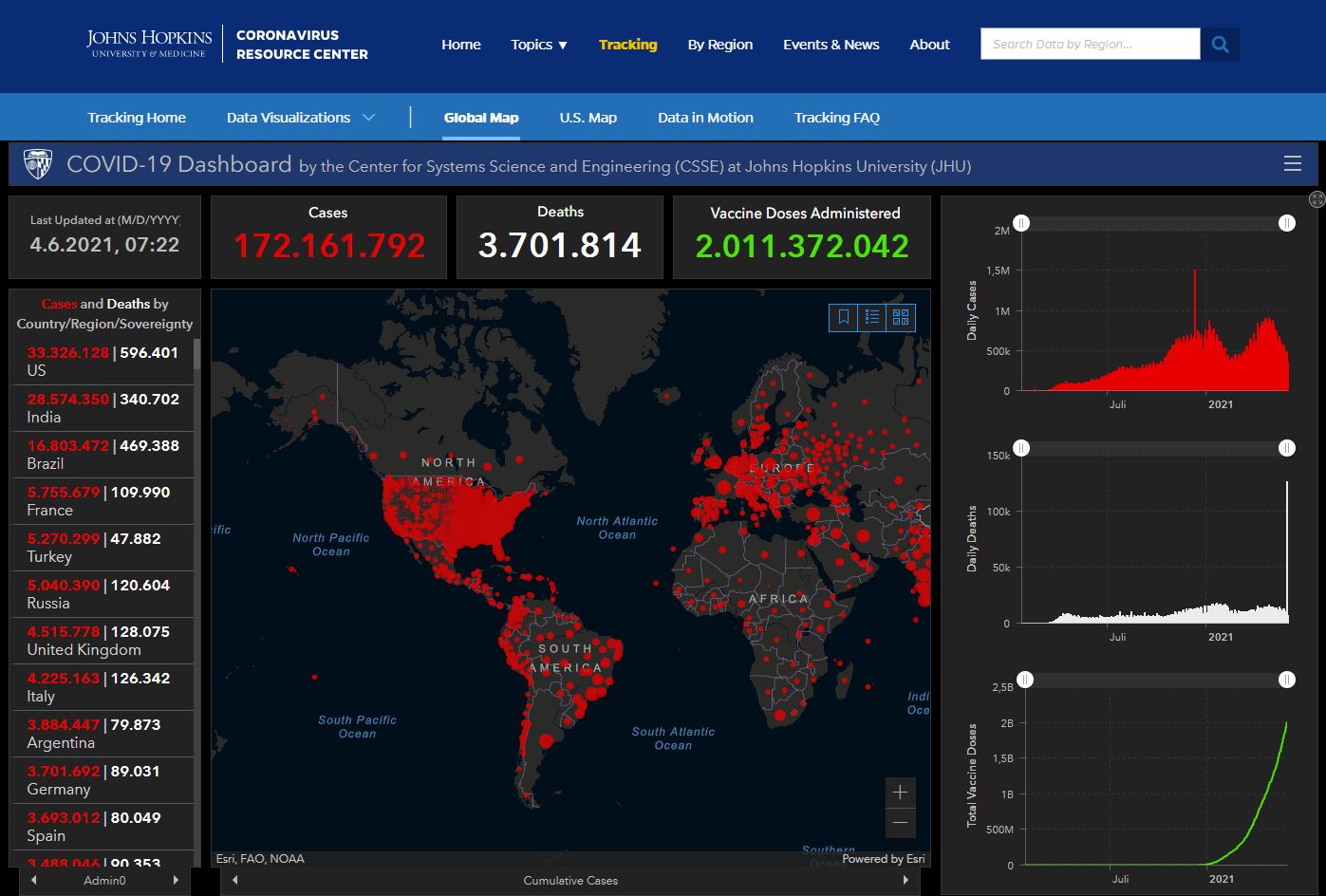Screen dimensions: 1326x896
Task: Select US in the country list
Action: click(103, 362)
